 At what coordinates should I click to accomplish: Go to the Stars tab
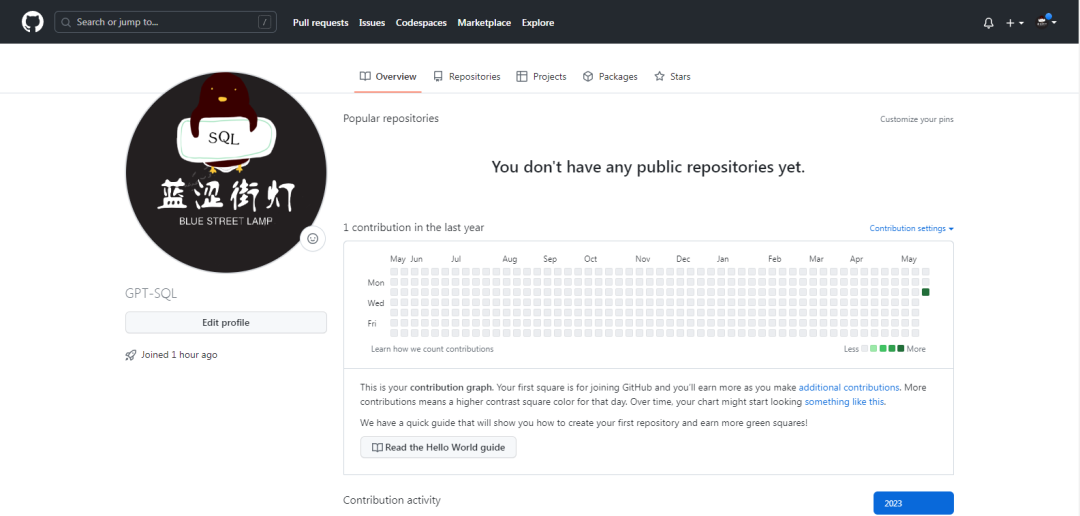[x=672, y=77]
